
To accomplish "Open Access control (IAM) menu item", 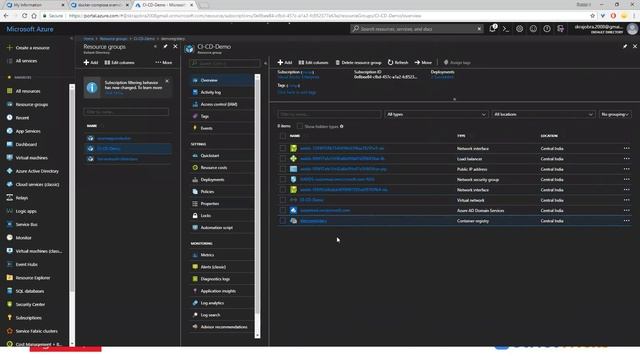I will [x=221, y=104].
